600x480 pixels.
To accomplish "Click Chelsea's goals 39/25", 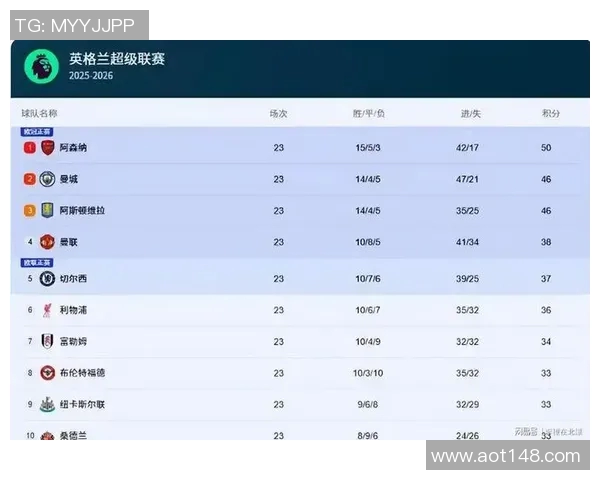I will [x=467, y=279].
